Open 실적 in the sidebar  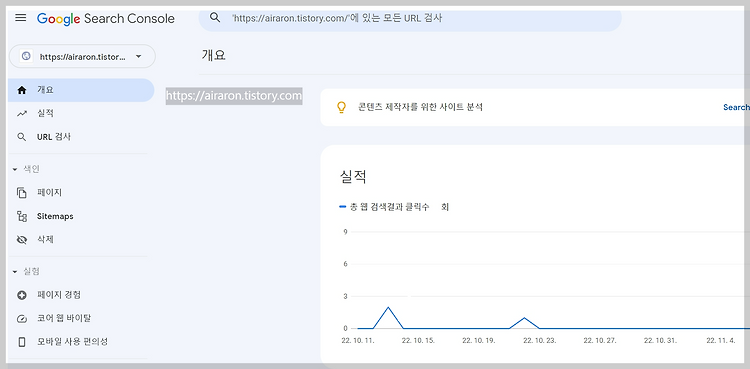(45, 113)
